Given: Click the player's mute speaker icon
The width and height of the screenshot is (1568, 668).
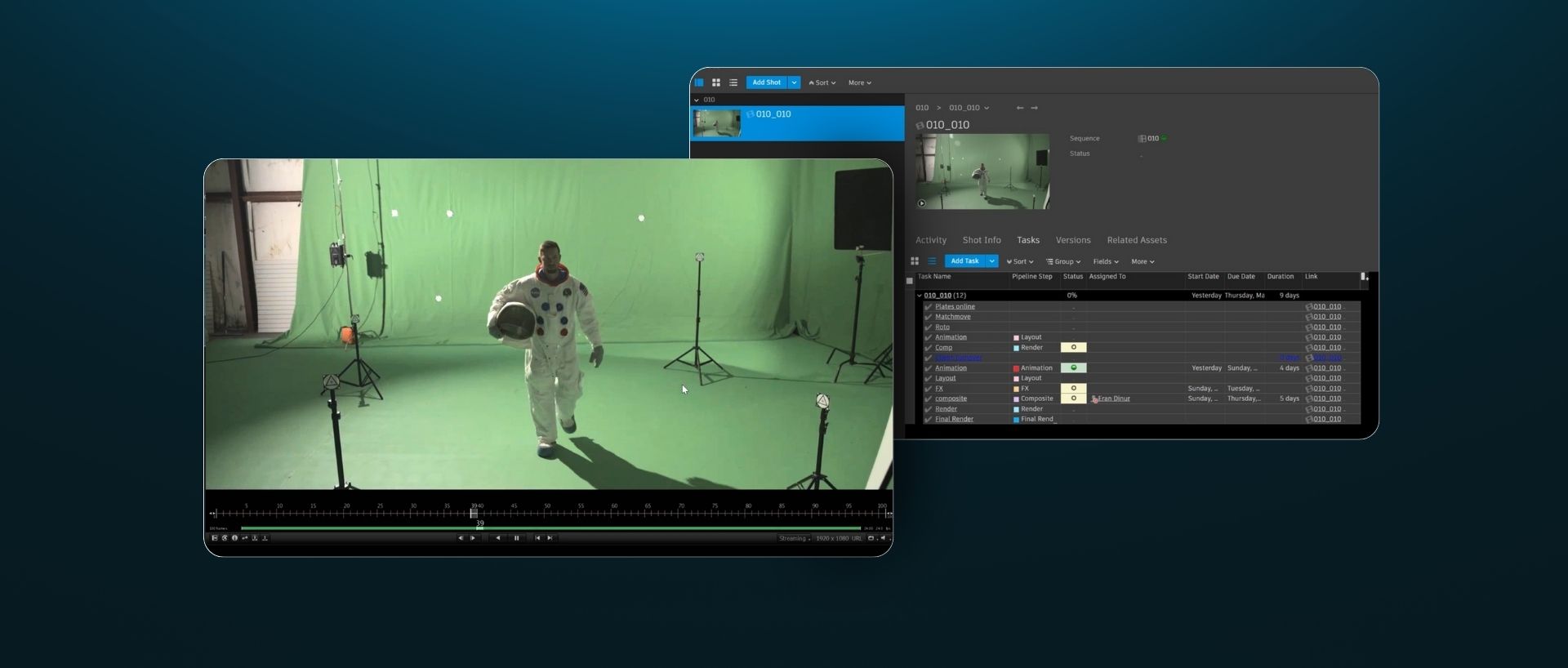Looking at the screenshot, I should [x=883, y=538].
